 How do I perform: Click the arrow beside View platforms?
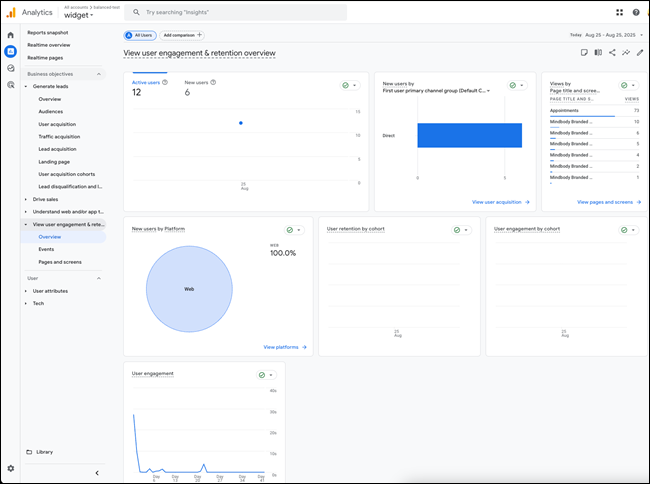304,347
